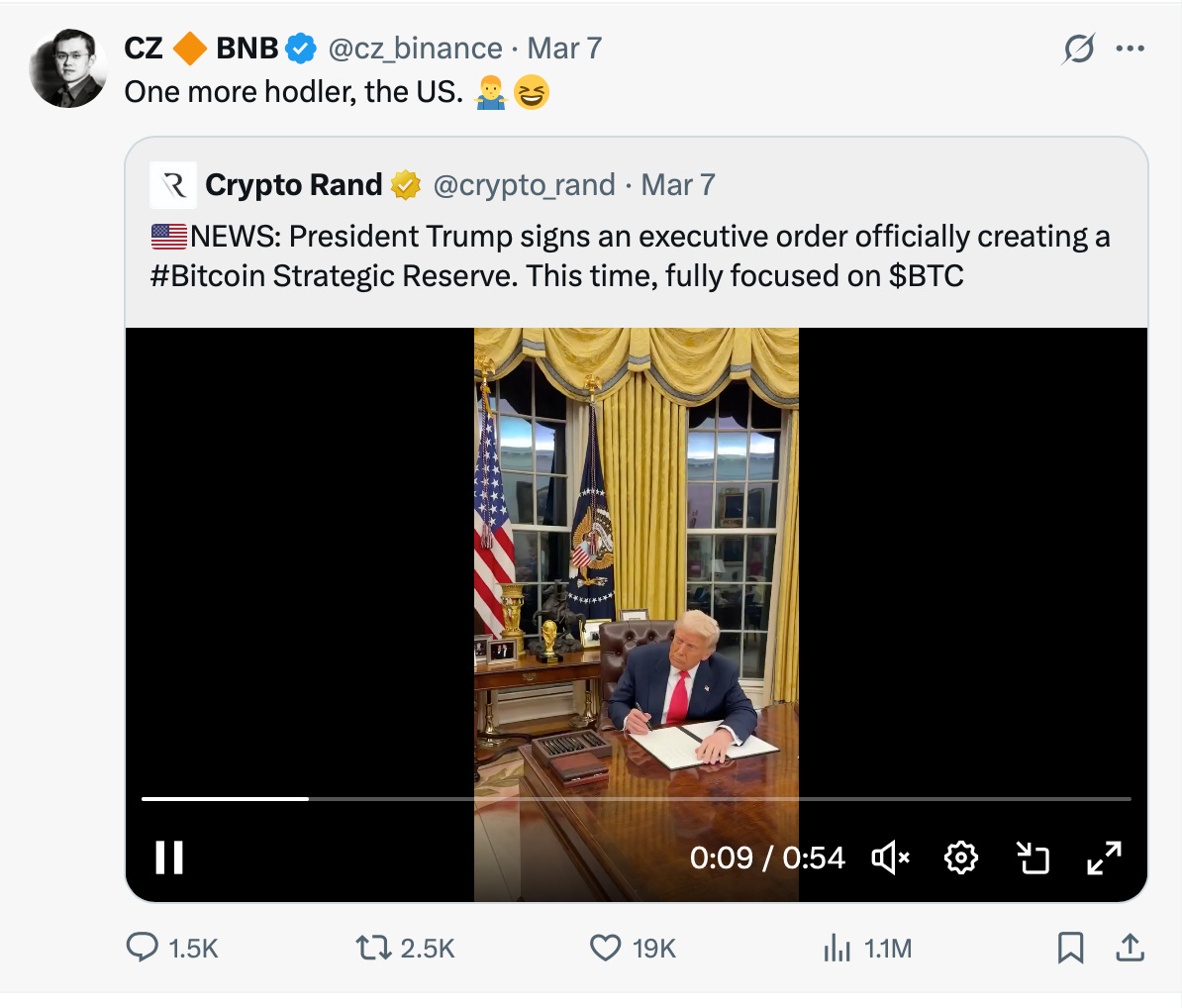Like the post showing 19K likes
This screenshot has height=1008, width=1182.
pyautogui.click(x=604, y=948)
